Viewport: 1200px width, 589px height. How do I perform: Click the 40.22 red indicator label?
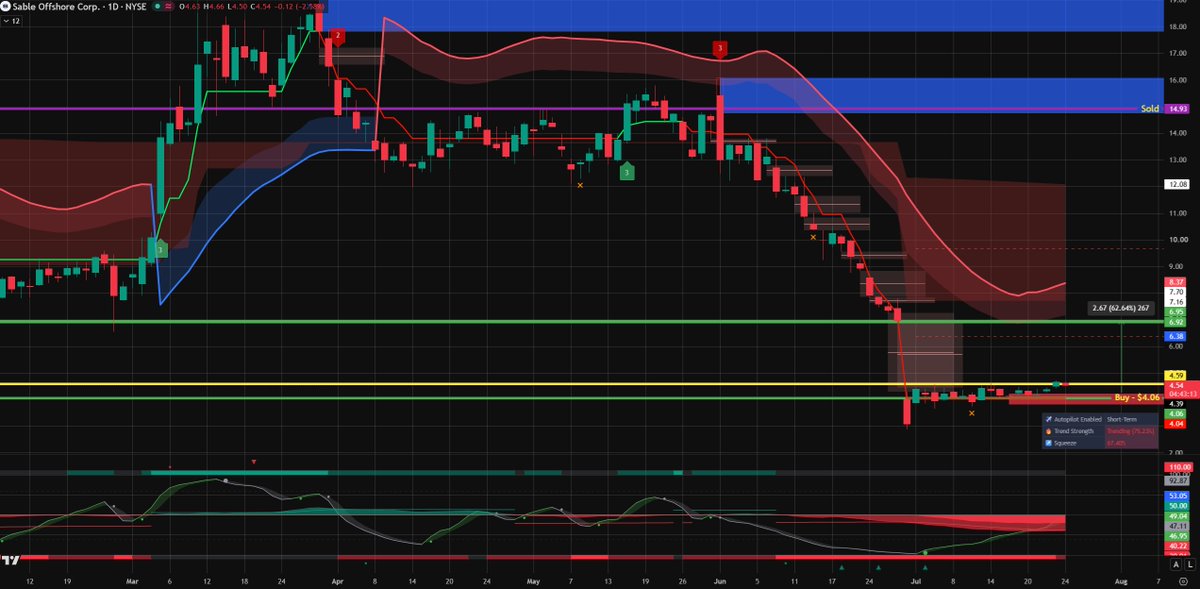pyautogui.click(x=1176, y=547)
